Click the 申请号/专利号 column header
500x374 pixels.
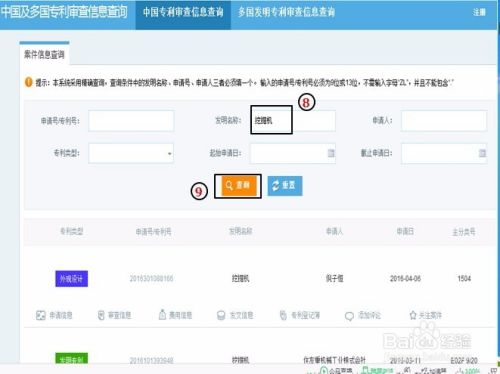pos(153,231)
